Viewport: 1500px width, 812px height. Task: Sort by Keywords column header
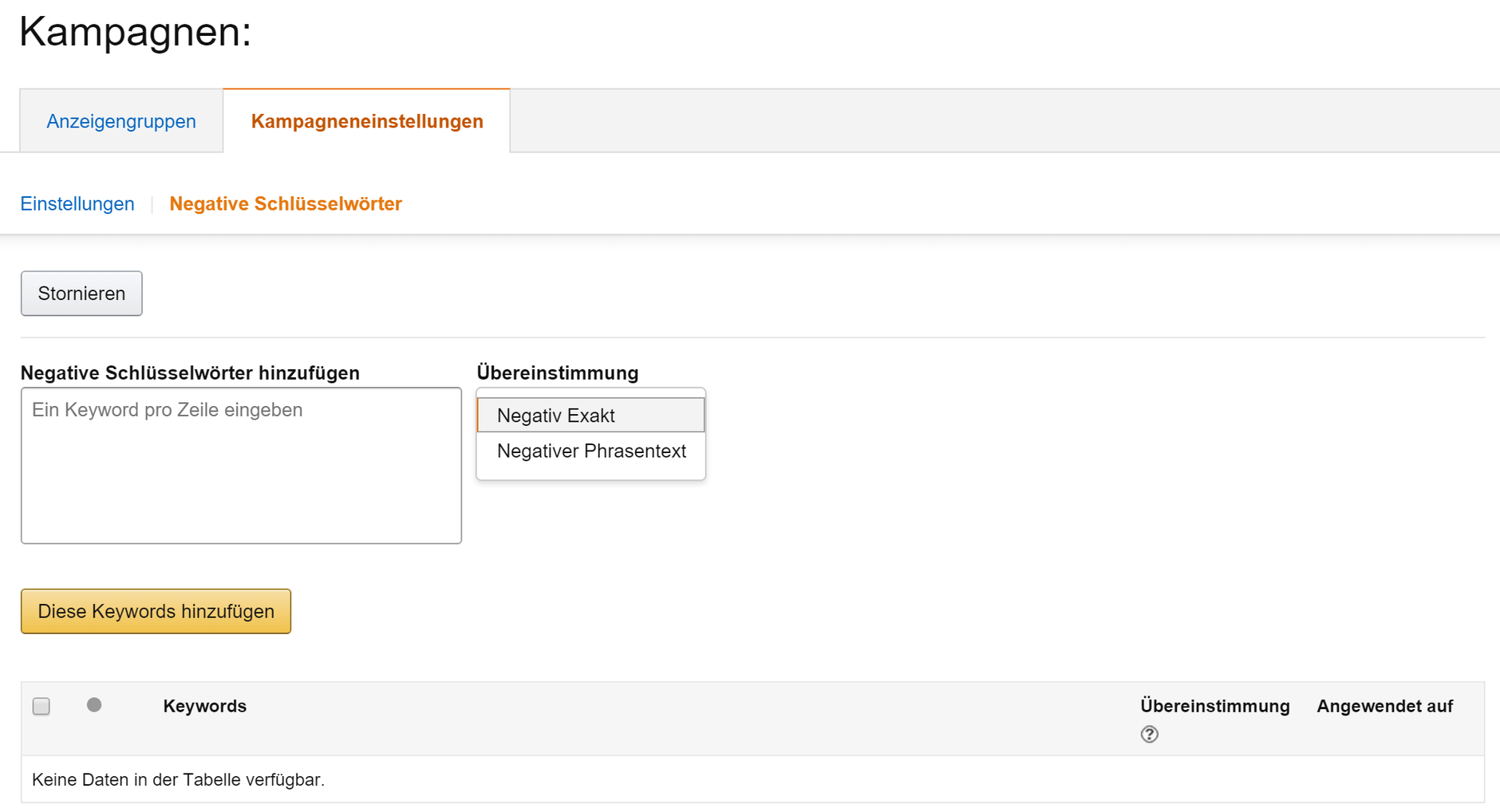pos(204,706)
